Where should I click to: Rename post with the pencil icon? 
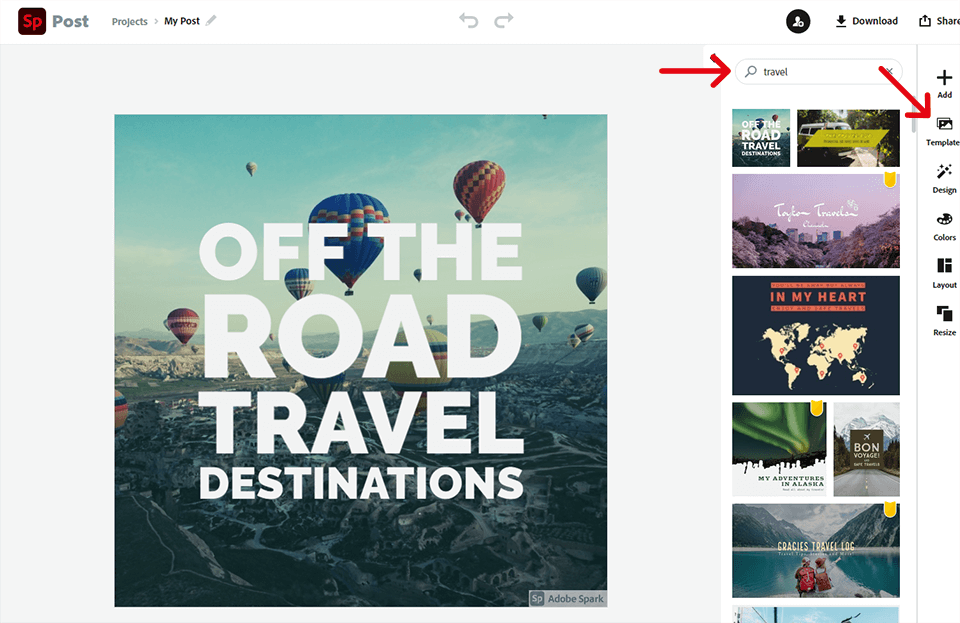pyautogui.click(x=211, y=21)
